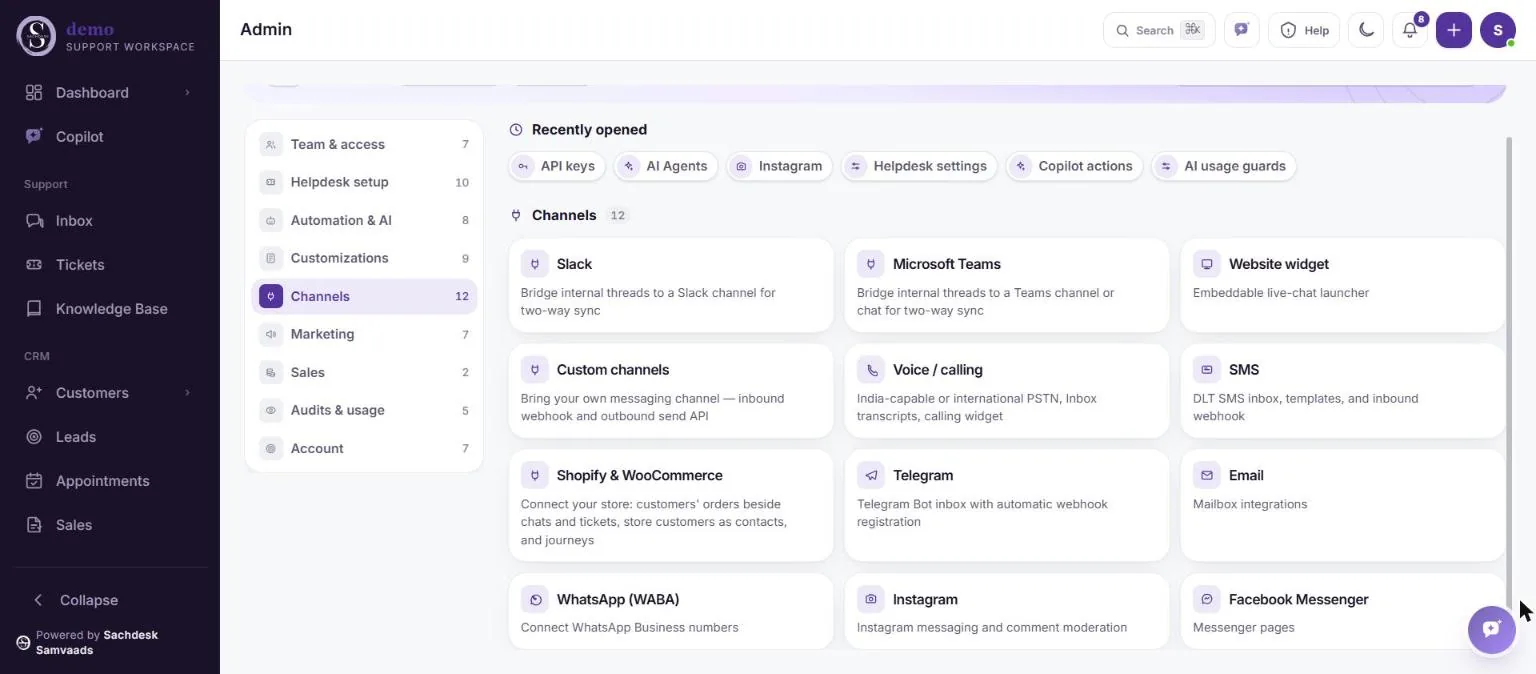Open notifications bell icon

1410,30
